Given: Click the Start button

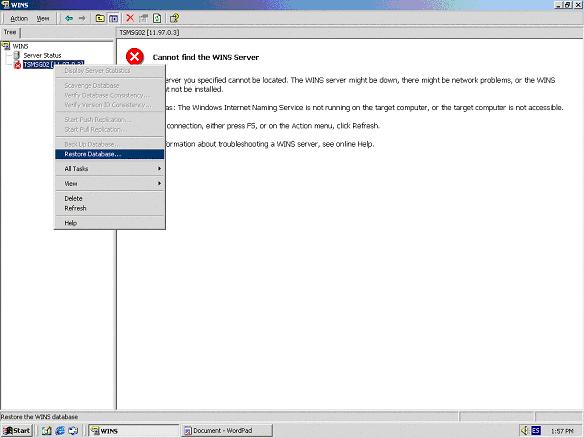Looking at the screenshot, I should pyautogui.click(x=17, y=431).
